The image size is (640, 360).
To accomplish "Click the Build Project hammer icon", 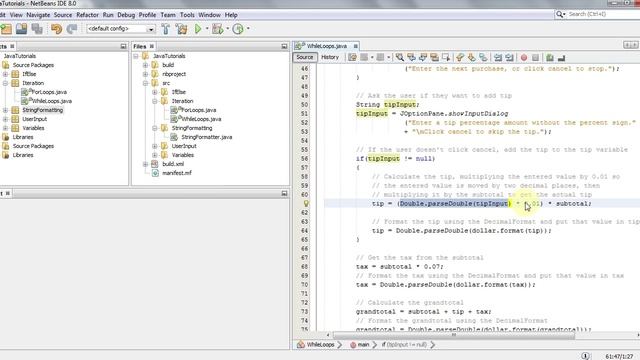I will (x=166, y=29).
